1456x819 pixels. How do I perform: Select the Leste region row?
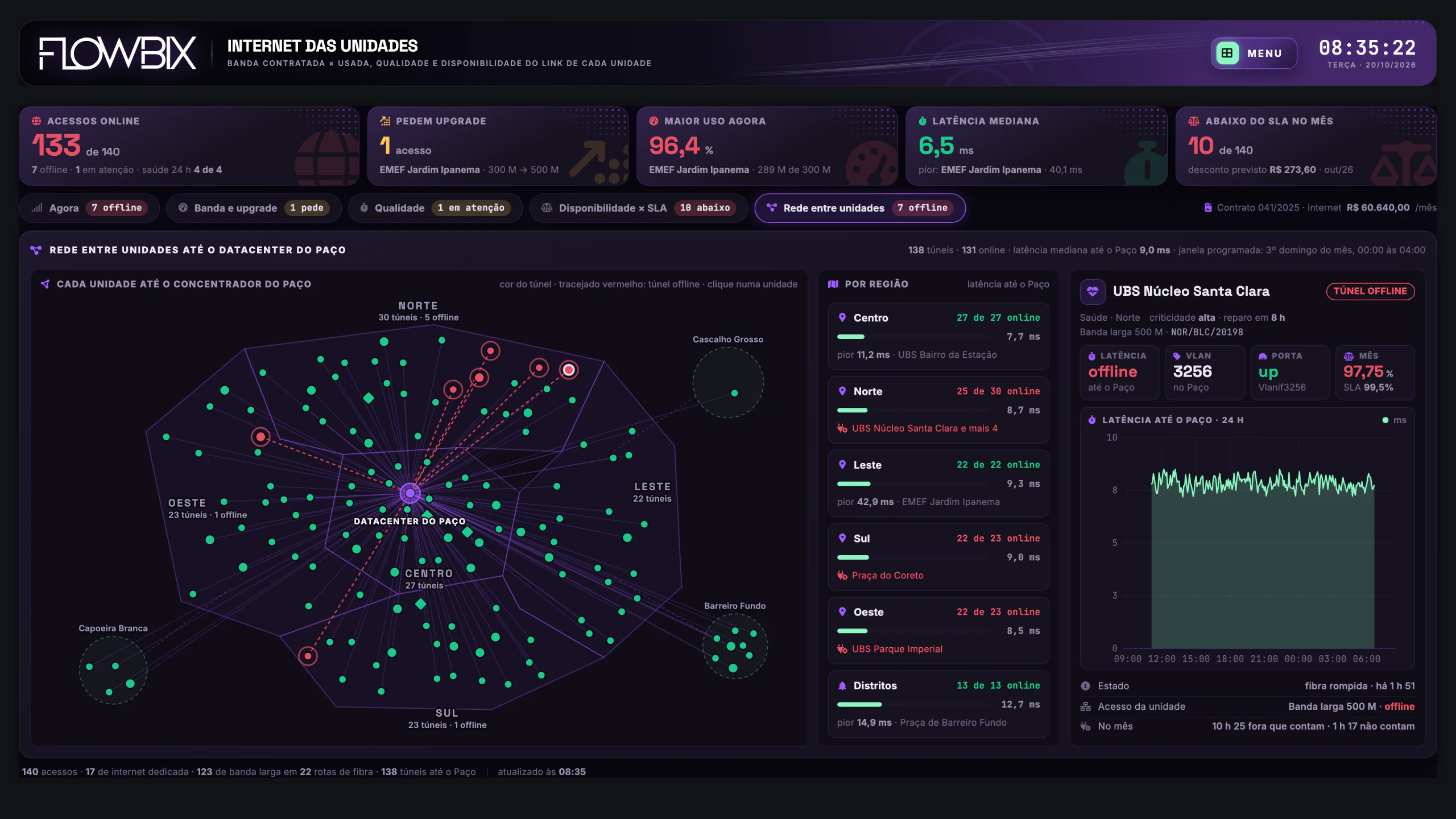(938, 483)
